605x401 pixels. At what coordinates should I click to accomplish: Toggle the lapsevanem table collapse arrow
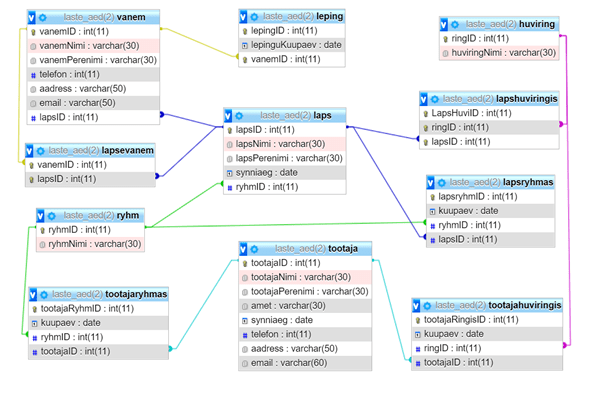click(x=32, y=150)
